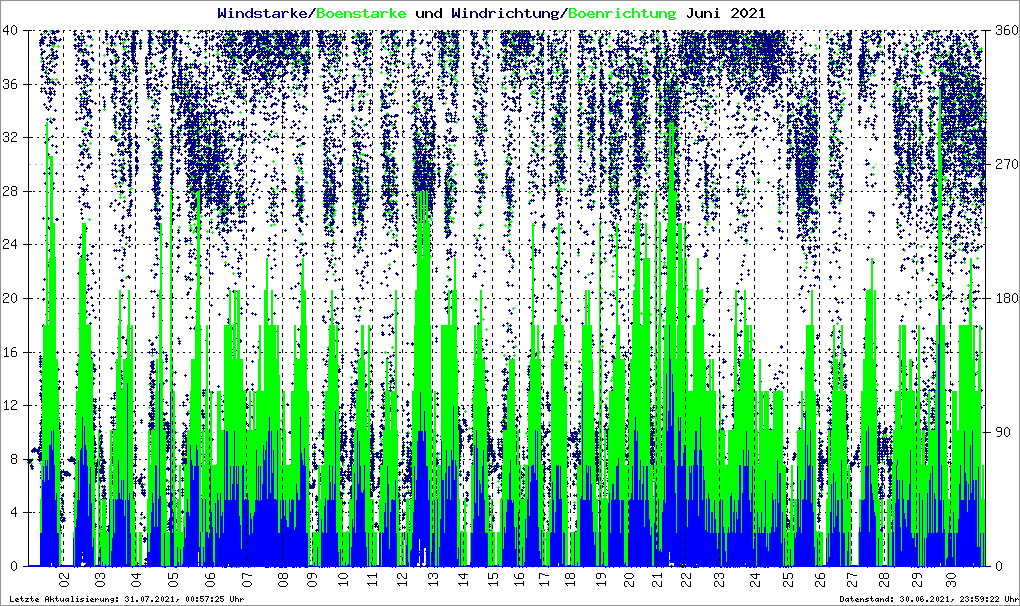Select day 20 on the date axis
1020x606 pixels.
[x=628, y=579]
